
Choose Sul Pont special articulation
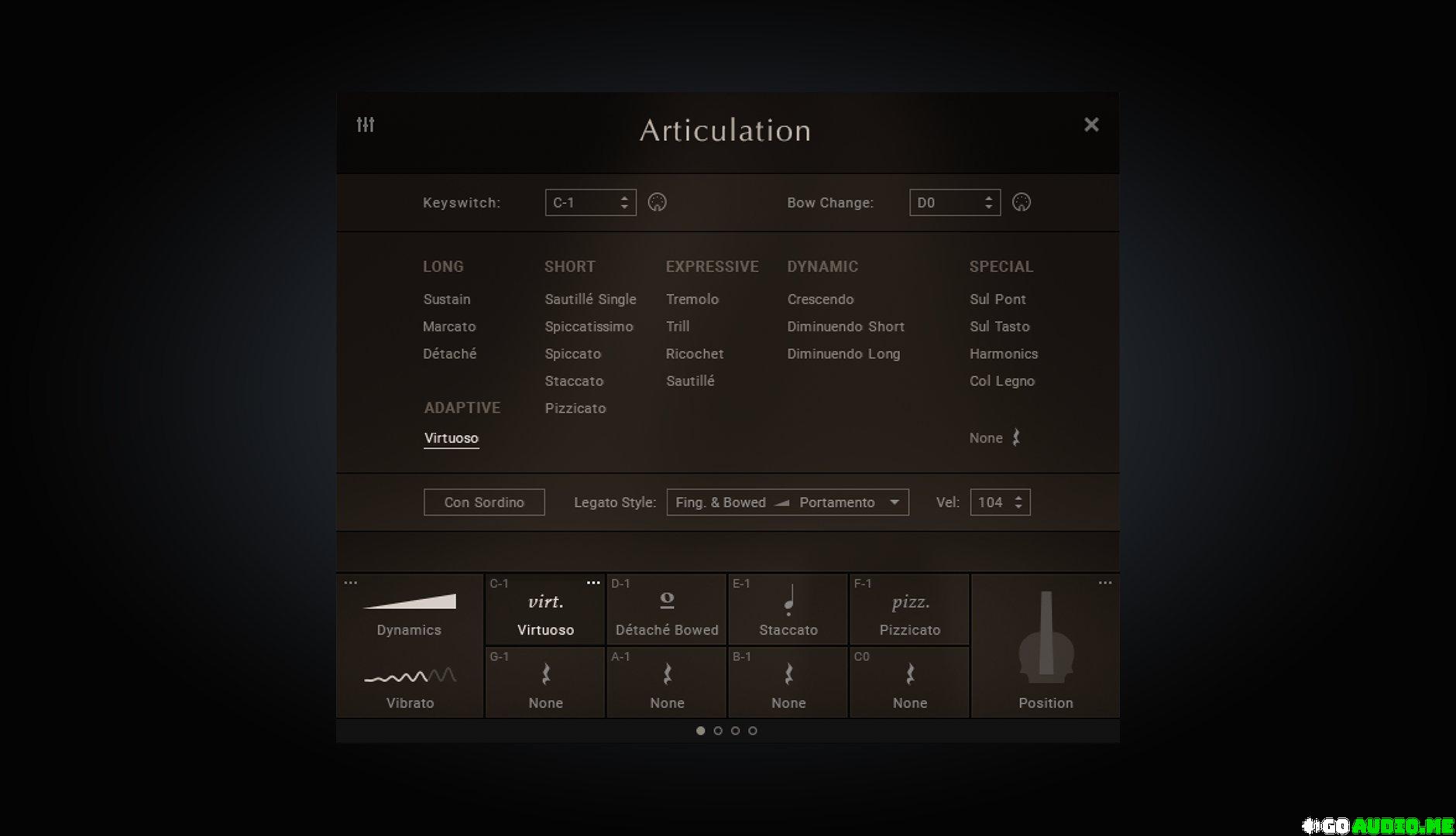(x=998, y=300)
